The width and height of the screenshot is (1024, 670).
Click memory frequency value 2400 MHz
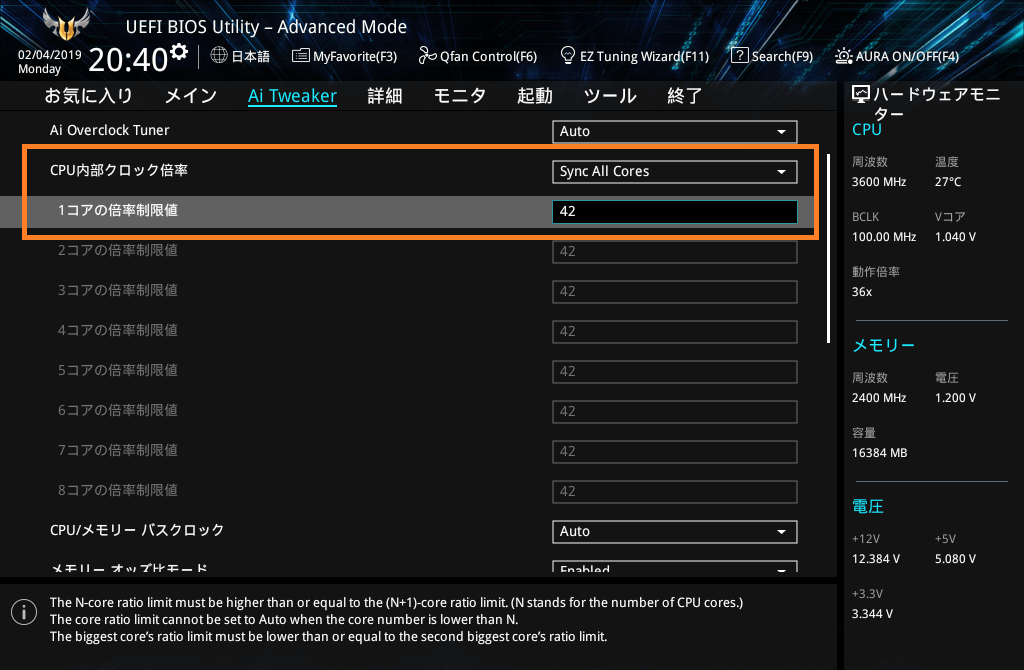pos(879,398)
